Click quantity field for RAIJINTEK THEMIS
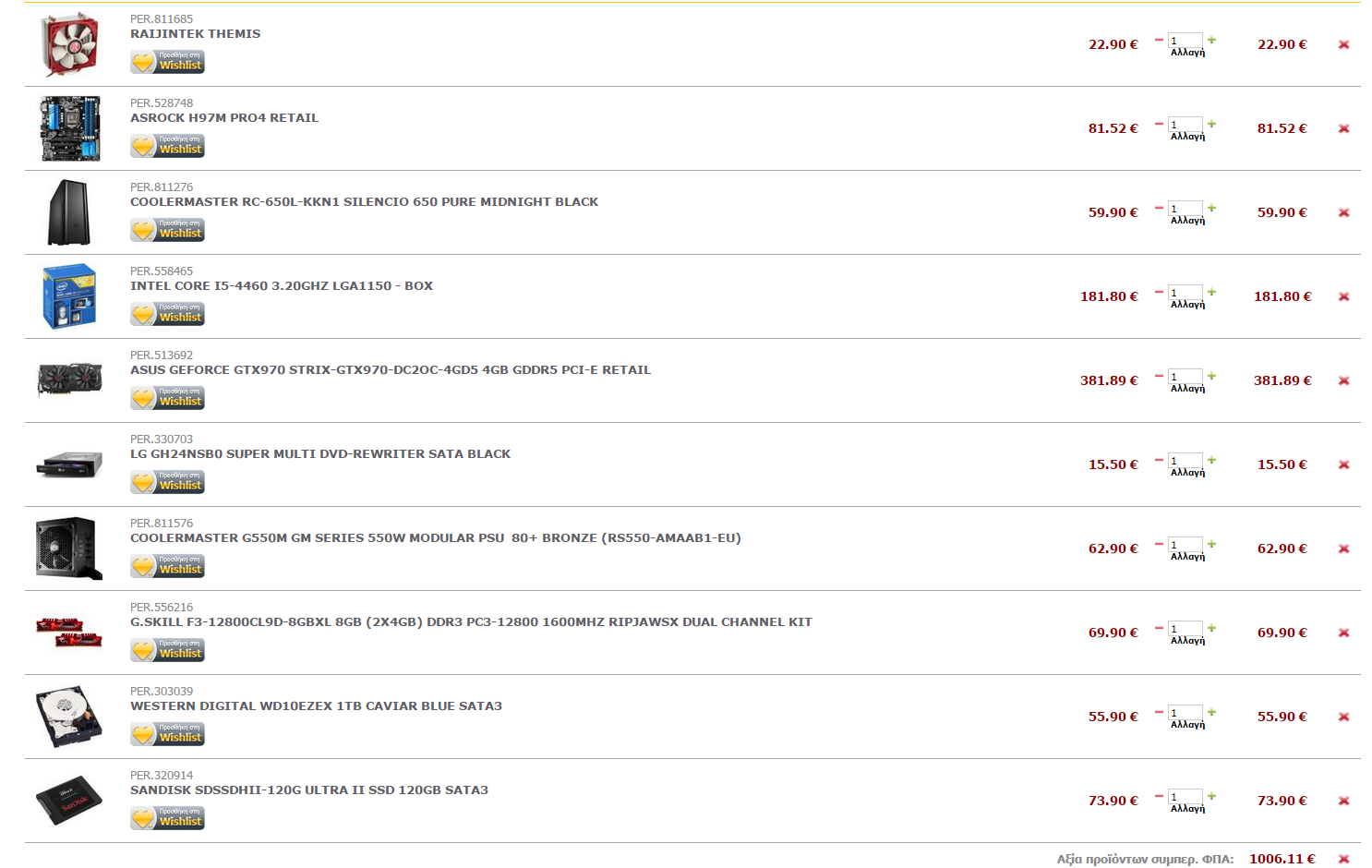The height and width of the screenshot is (868, 1372). (x=1185, y=41)
